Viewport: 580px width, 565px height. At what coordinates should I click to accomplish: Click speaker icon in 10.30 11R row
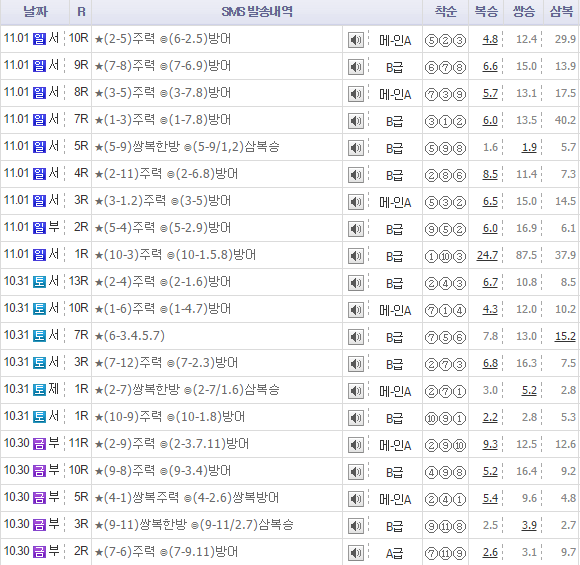click(356, 445)
